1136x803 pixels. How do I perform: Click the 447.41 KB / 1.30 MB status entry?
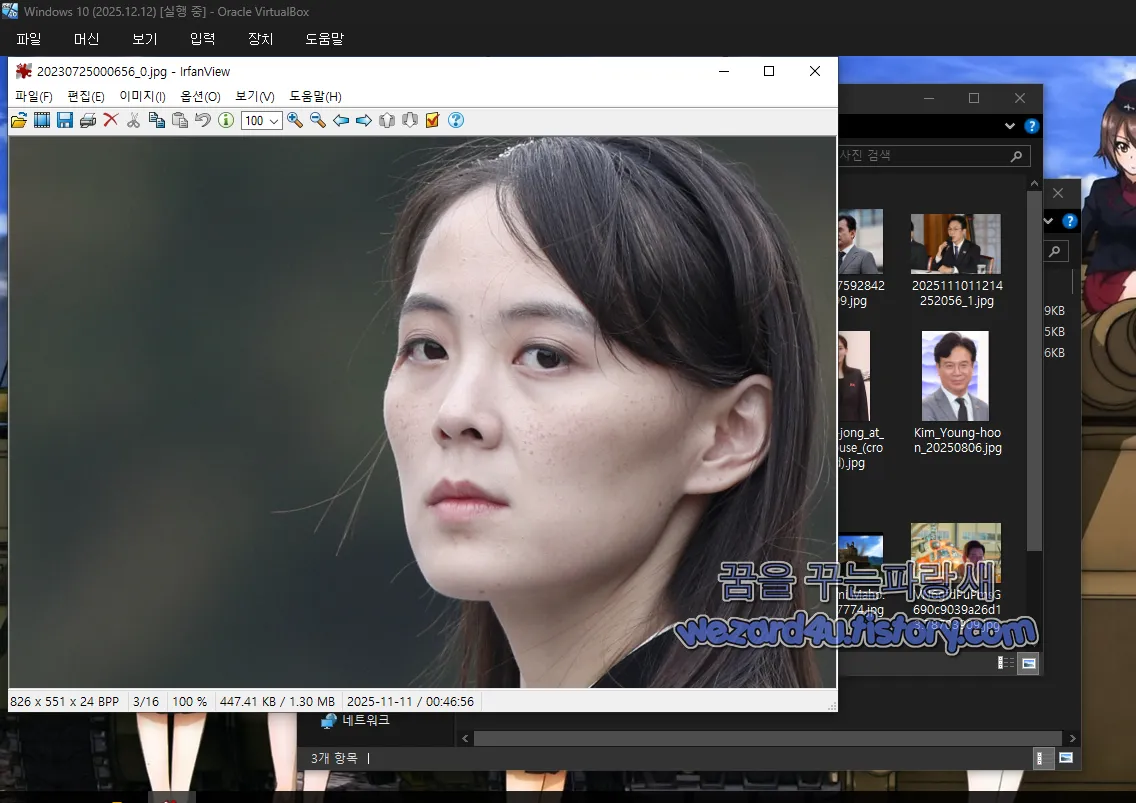click(x=277, y=702)
